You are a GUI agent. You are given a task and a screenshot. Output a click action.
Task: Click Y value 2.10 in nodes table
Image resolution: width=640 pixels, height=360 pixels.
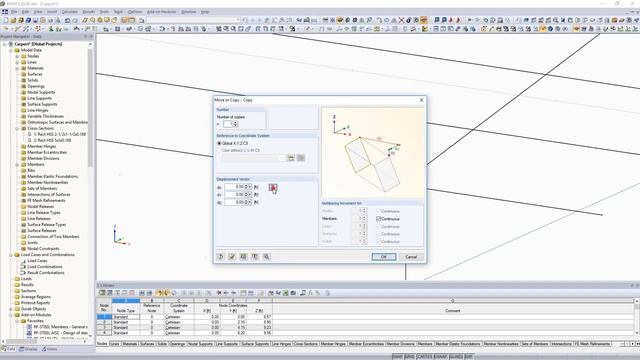(233, 322)
